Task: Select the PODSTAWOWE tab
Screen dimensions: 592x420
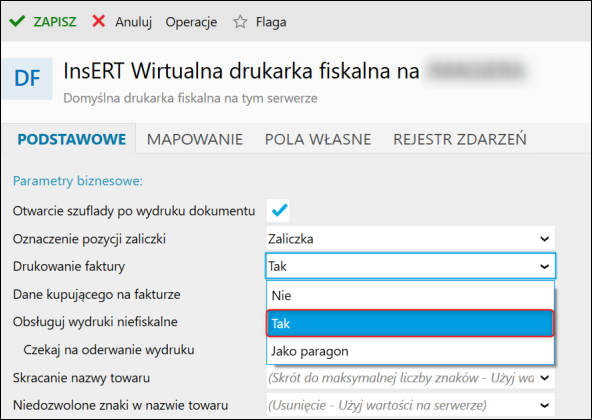Action: (72, 139)
